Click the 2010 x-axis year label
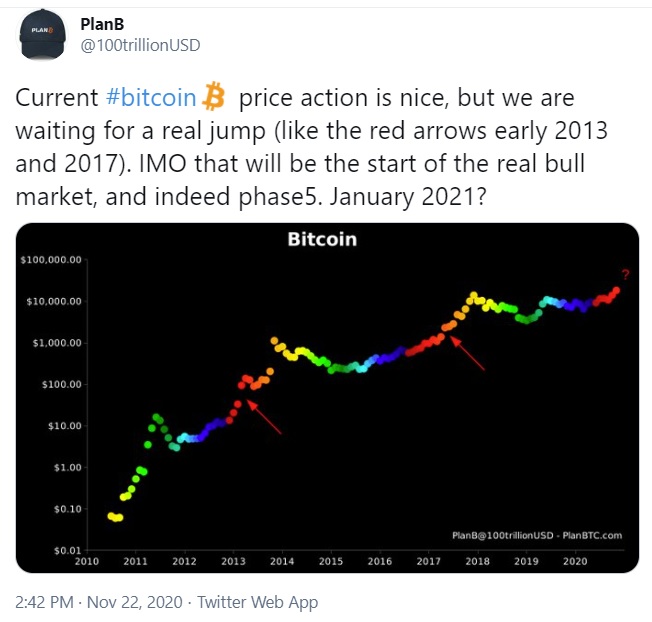Viewport: 652px width, 622px height. click(x=88, y=562)
